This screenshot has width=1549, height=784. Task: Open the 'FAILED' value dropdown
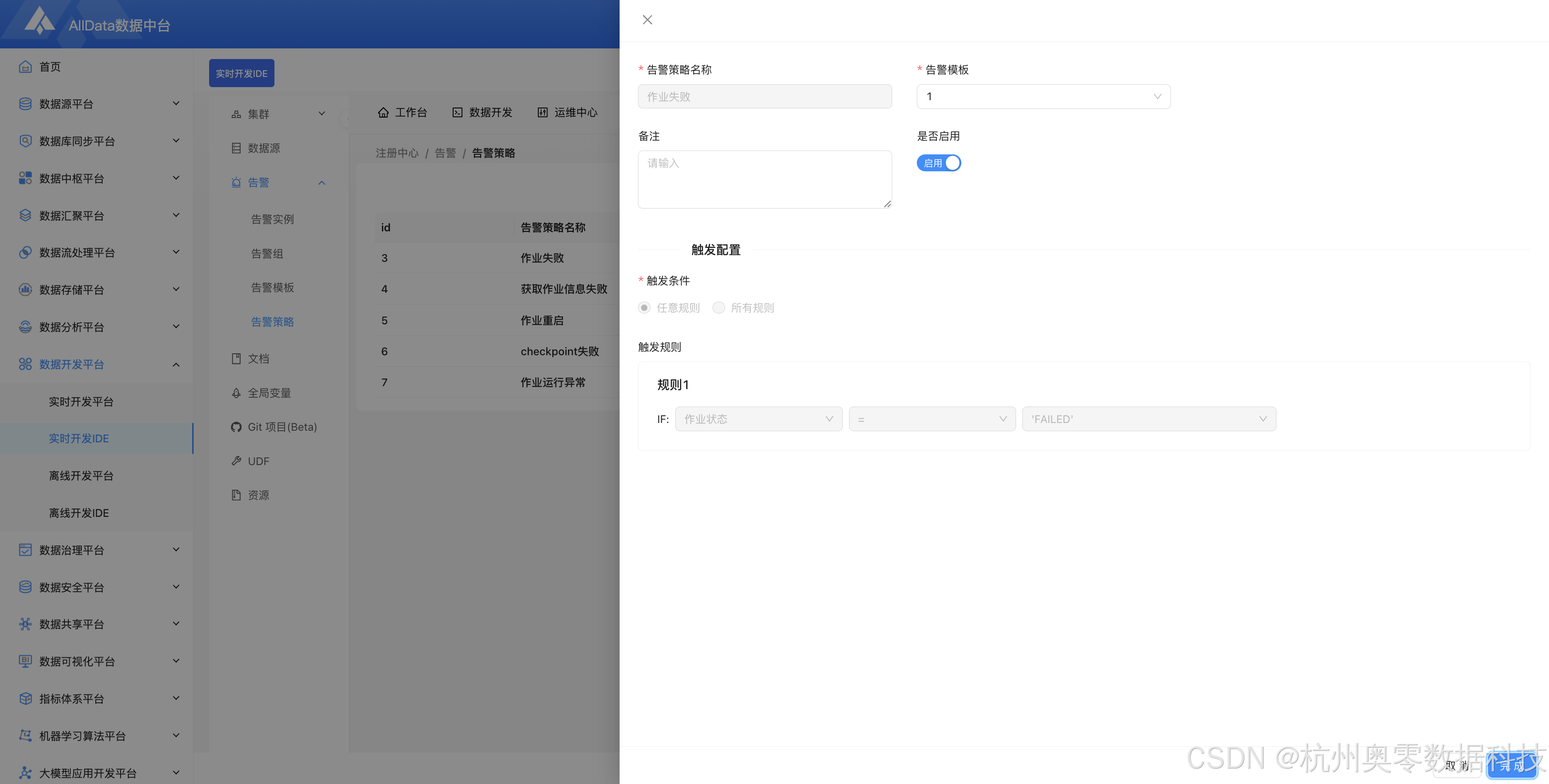point(1149,419)
